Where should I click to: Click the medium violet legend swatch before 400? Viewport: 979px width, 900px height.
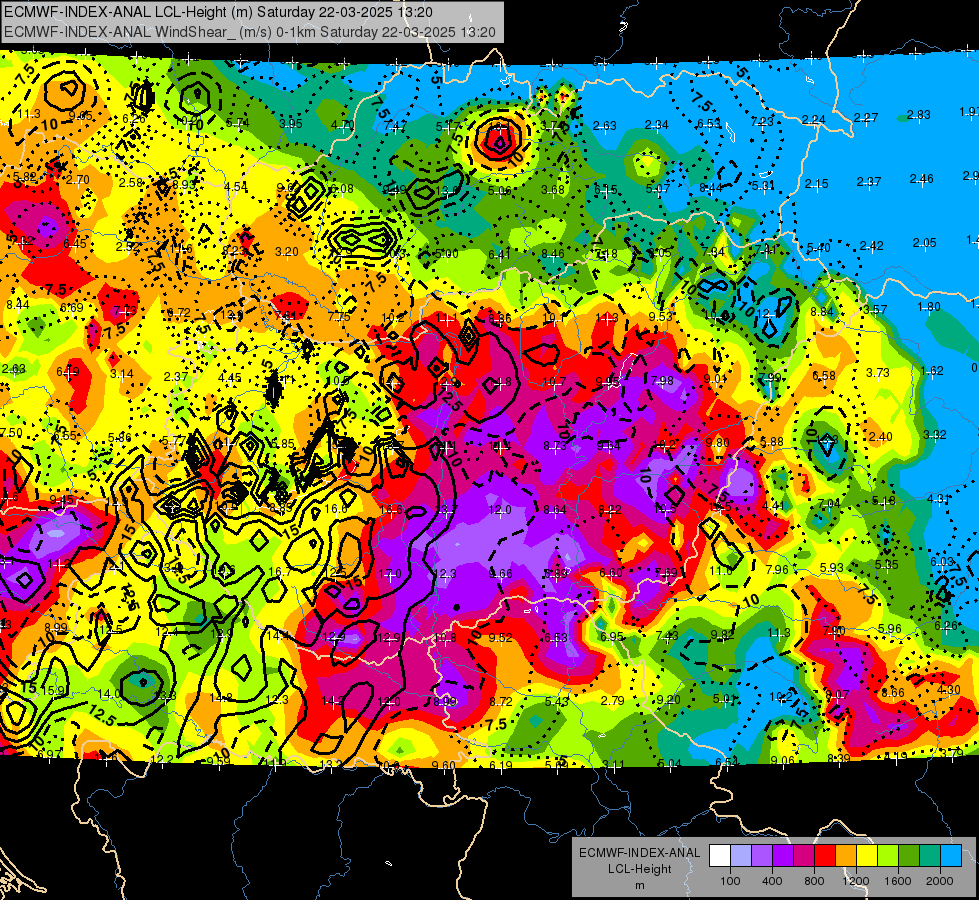[762, 856]
